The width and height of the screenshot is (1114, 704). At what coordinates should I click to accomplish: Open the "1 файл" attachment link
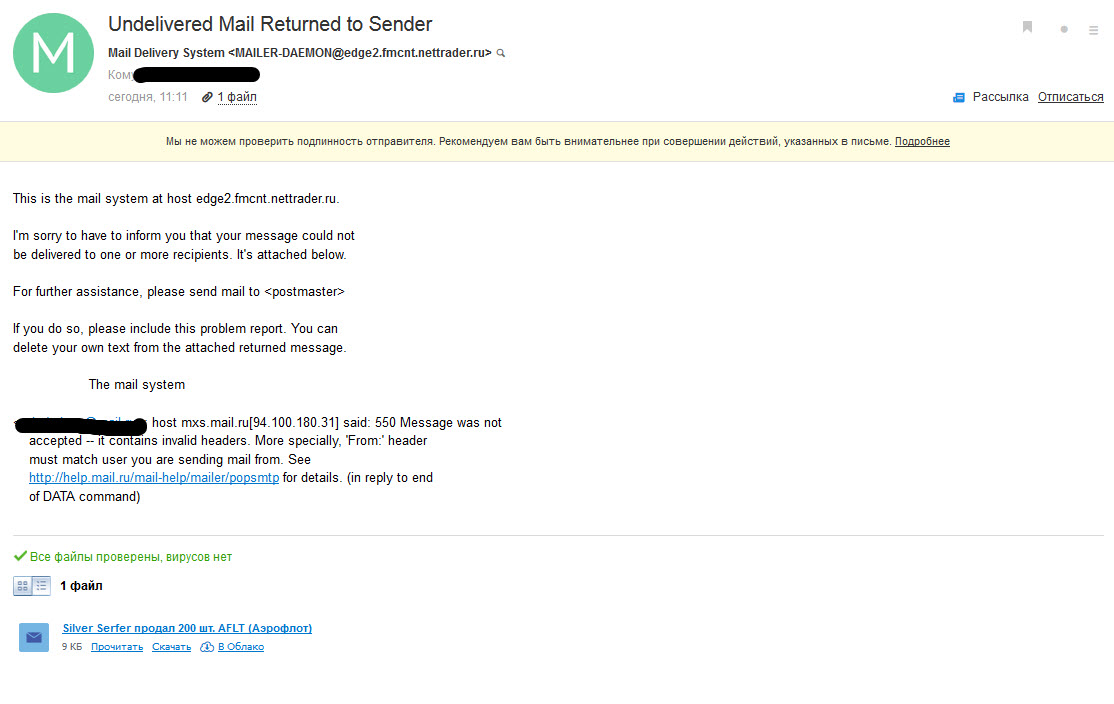coord(237,97)
